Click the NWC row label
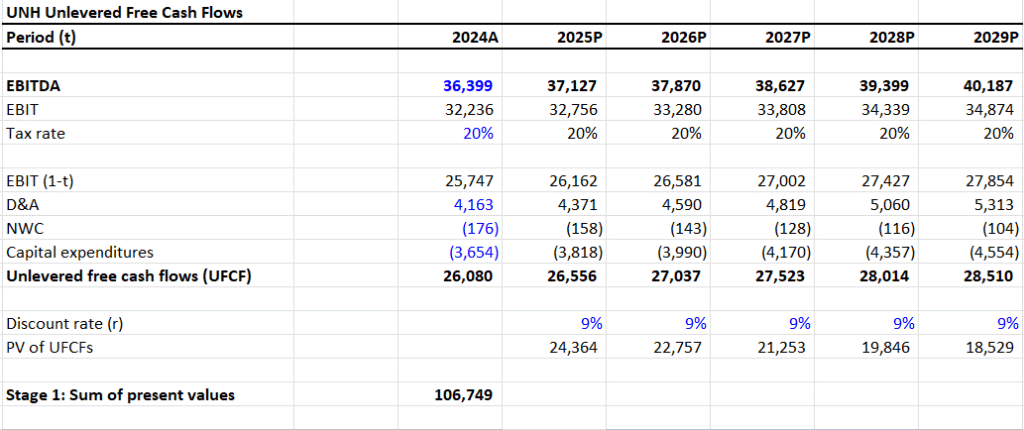Viewport: 1024px width, 430px height. click(23, 229)
